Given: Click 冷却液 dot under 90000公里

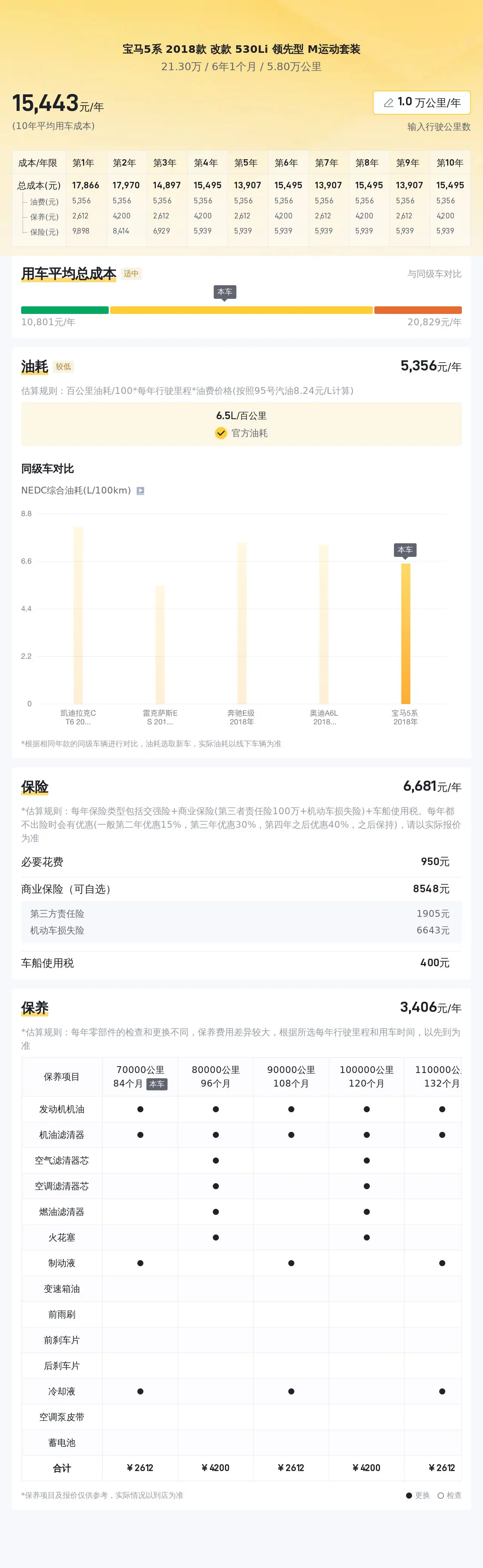Looking at the screenshot, I should point(291,1391).
